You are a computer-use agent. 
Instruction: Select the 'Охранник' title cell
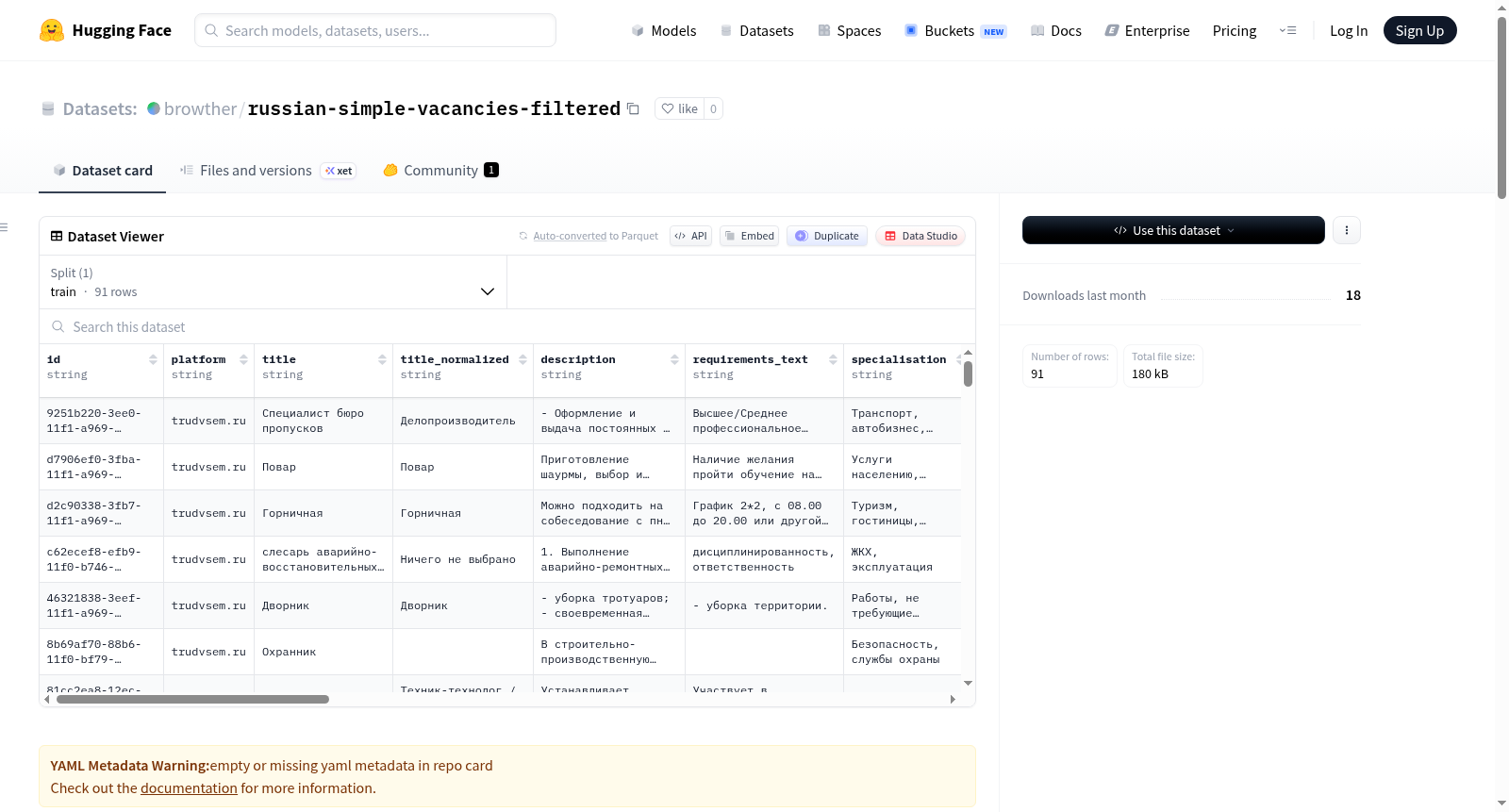(x=323, y=652)
